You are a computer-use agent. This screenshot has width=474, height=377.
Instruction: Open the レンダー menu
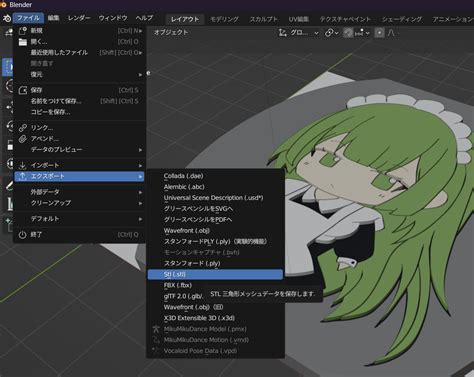(x=79, y=18)
